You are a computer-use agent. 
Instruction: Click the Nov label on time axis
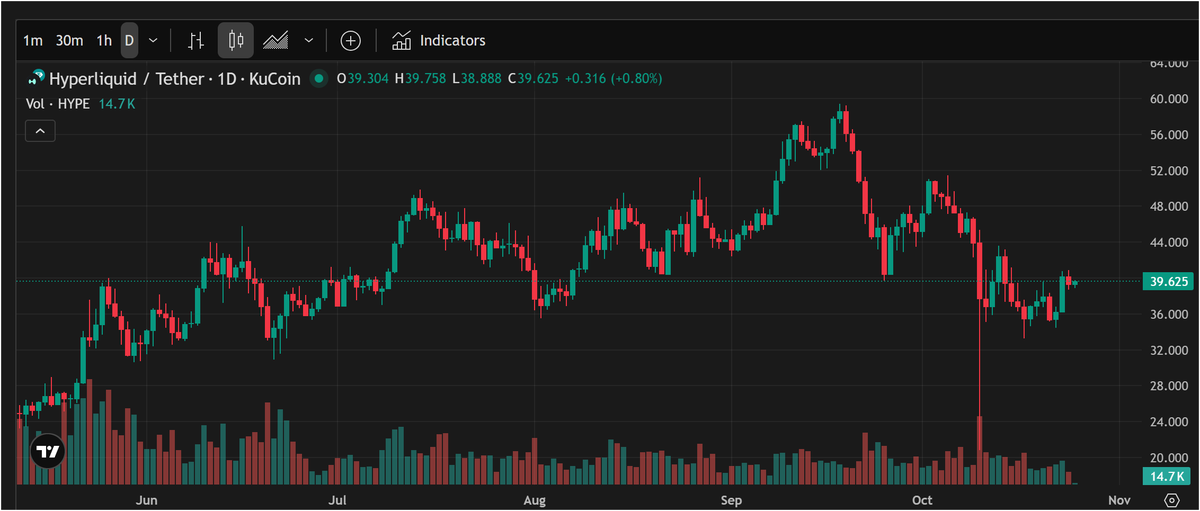point(1119,499)
